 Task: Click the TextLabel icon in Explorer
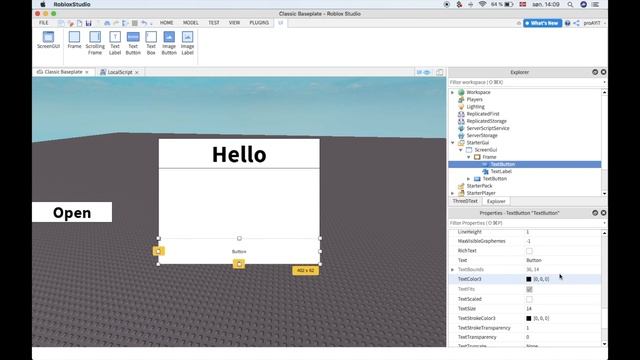point(485,171)
